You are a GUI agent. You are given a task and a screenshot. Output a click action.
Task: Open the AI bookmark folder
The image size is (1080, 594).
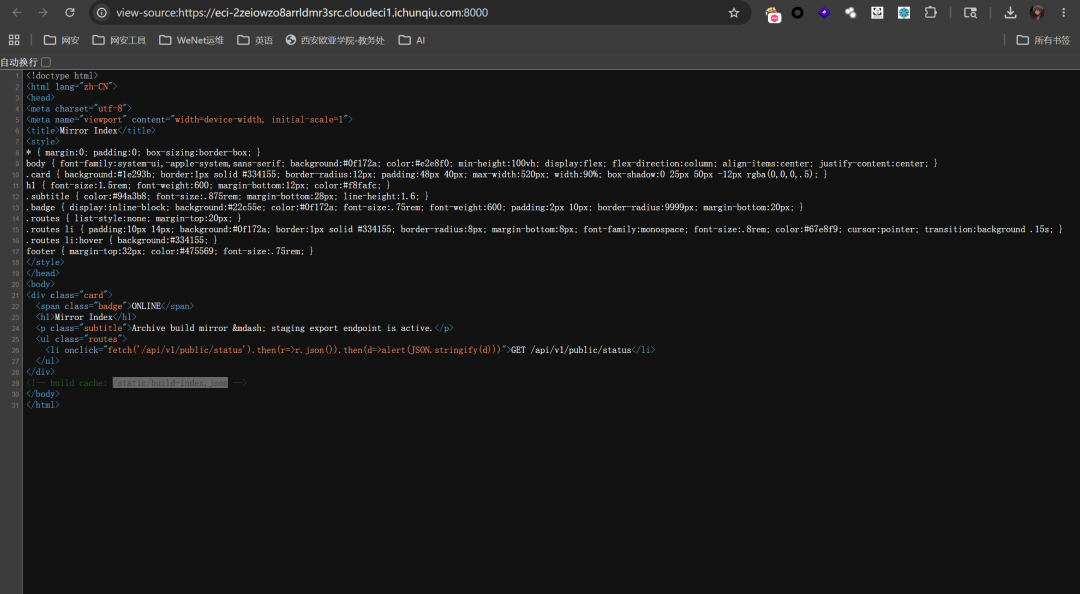click(x=412, y=40)
